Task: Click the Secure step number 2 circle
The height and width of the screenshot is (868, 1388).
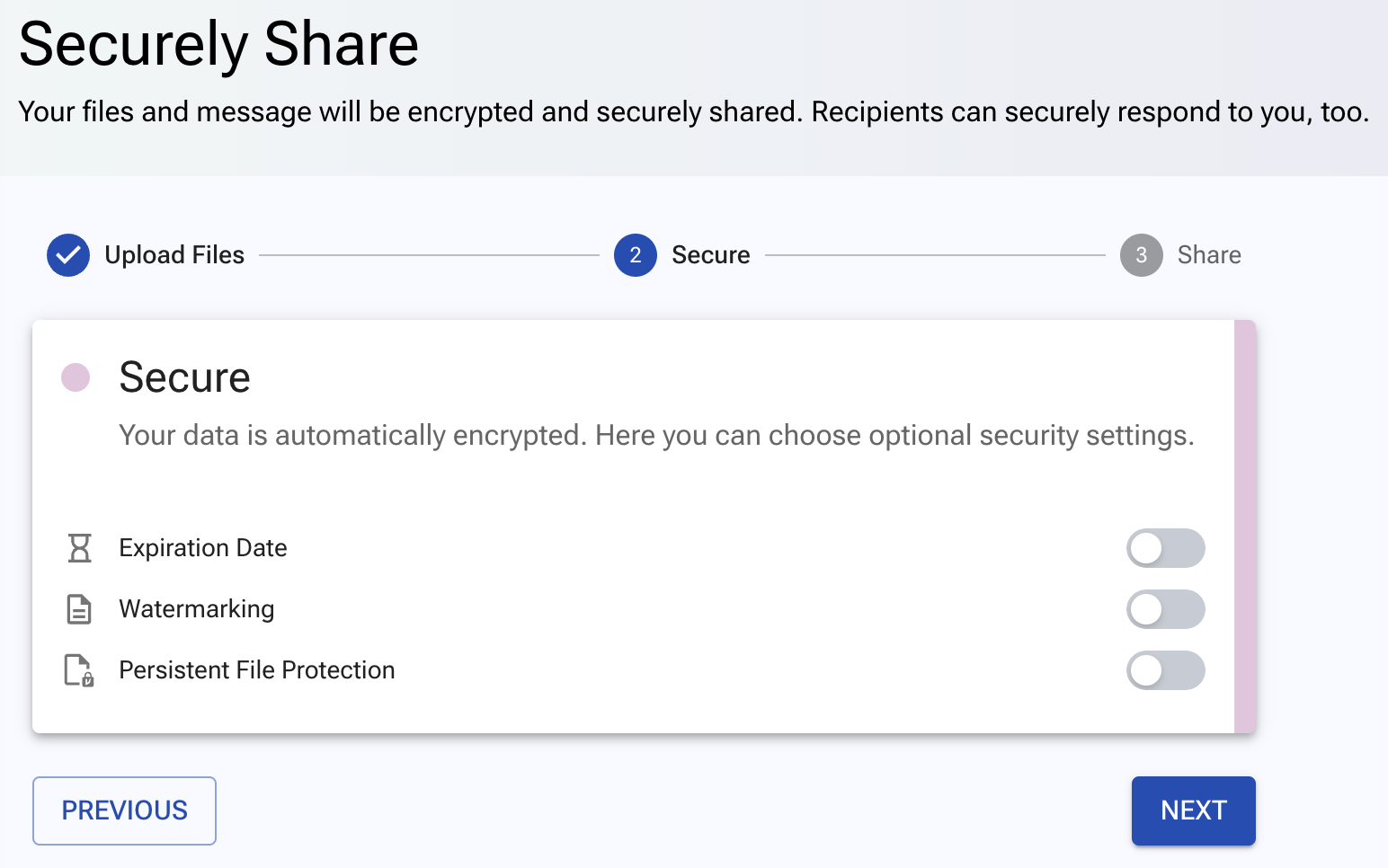Action: [x=635, y=255]
